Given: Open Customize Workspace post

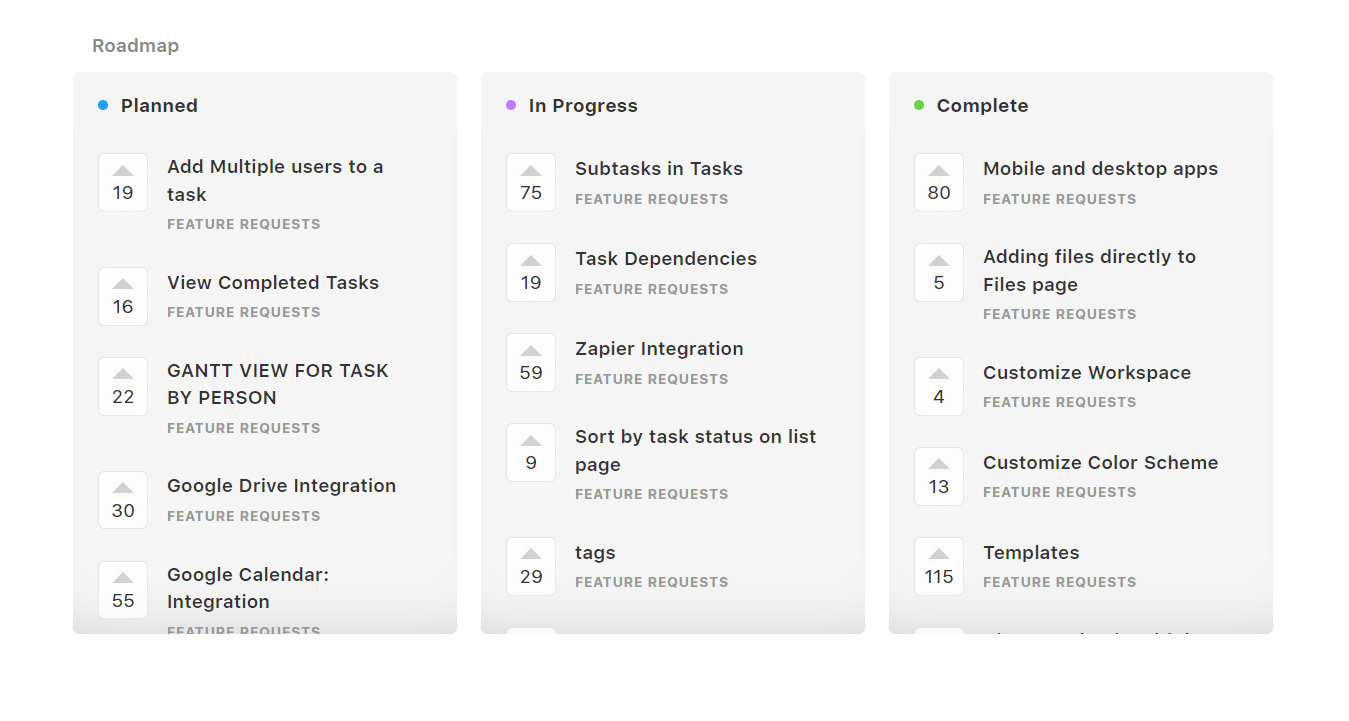Looking at the screenshot, I should coord(1086,373).
